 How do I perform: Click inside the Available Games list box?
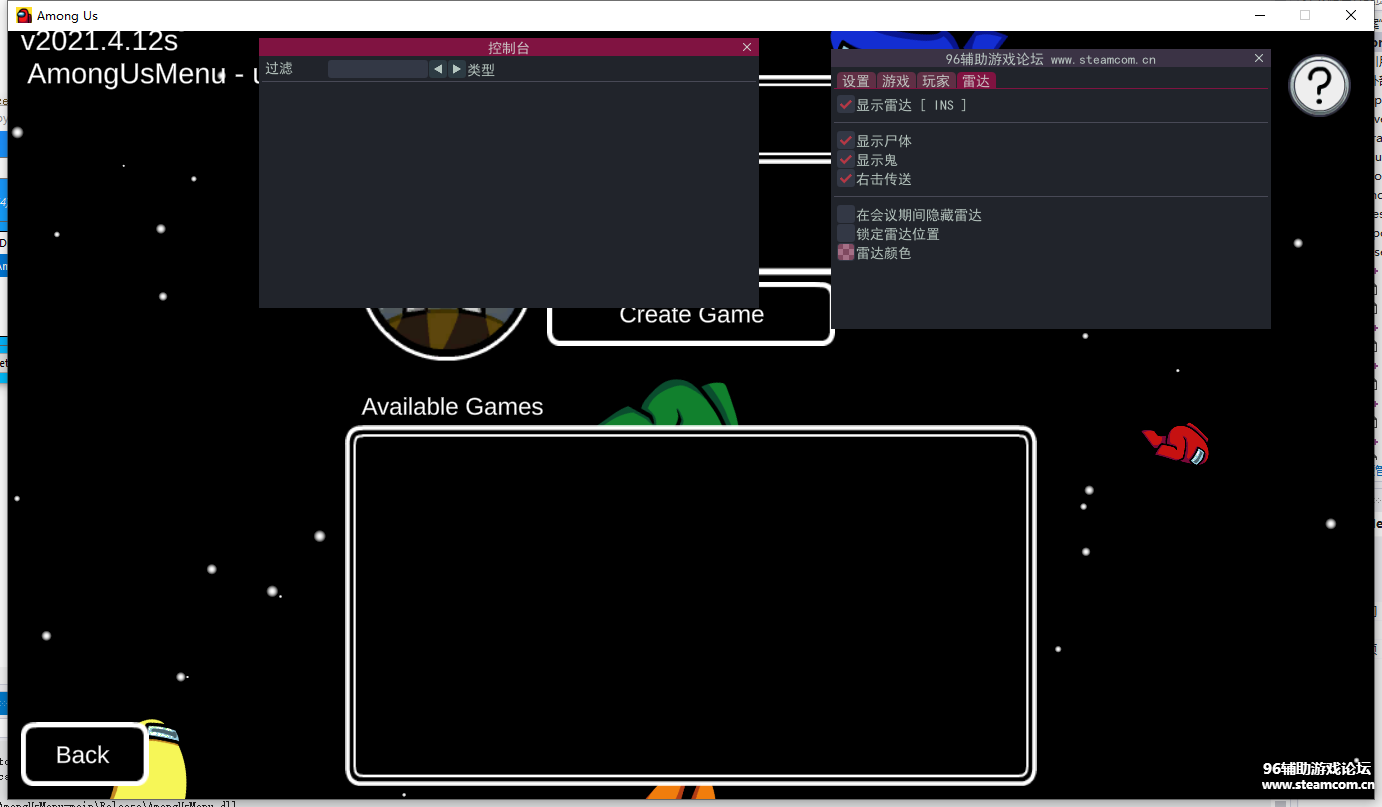point(691,606)
